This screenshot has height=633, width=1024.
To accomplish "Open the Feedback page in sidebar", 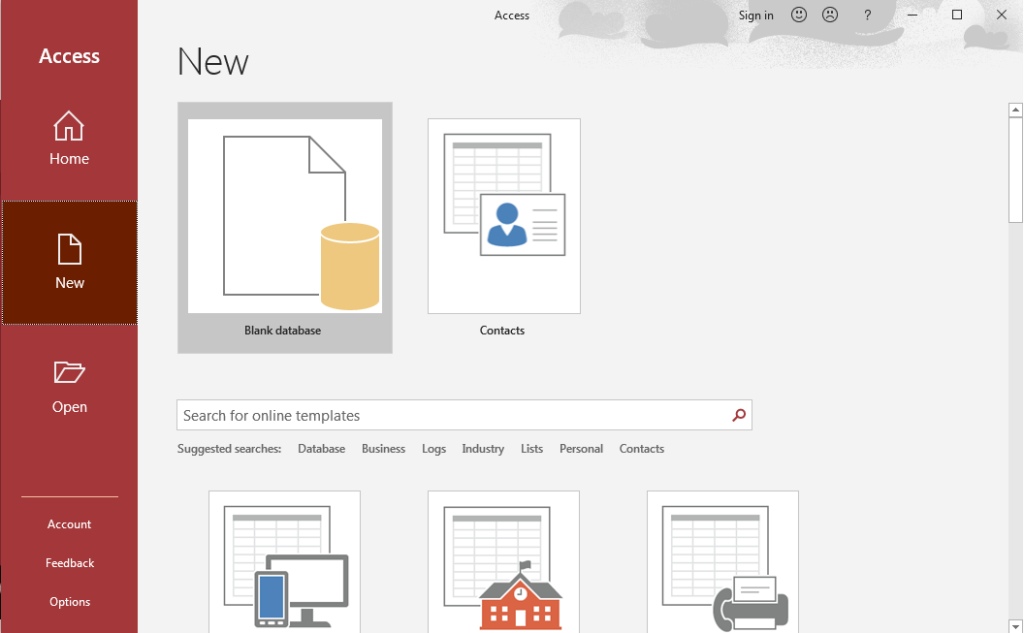I will click(x=69, y=563).
